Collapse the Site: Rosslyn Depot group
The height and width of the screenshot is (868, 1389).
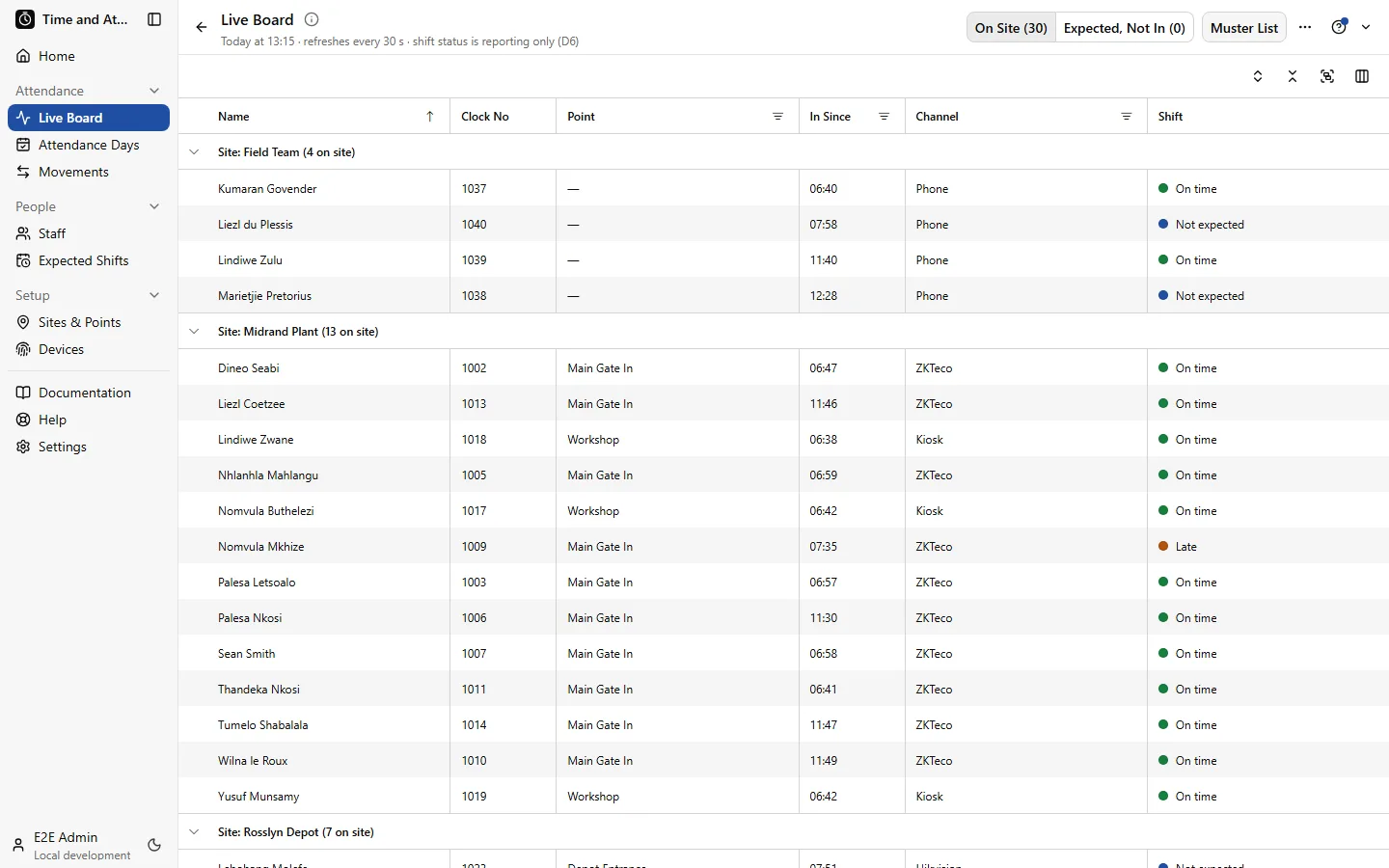(194, 832)
